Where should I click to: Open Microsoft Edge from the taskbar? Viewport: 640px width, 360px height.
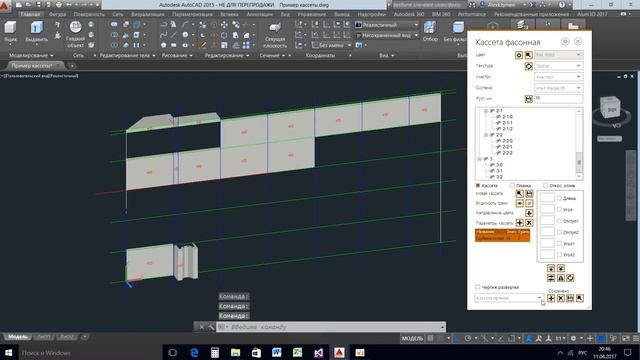point(194,352)
